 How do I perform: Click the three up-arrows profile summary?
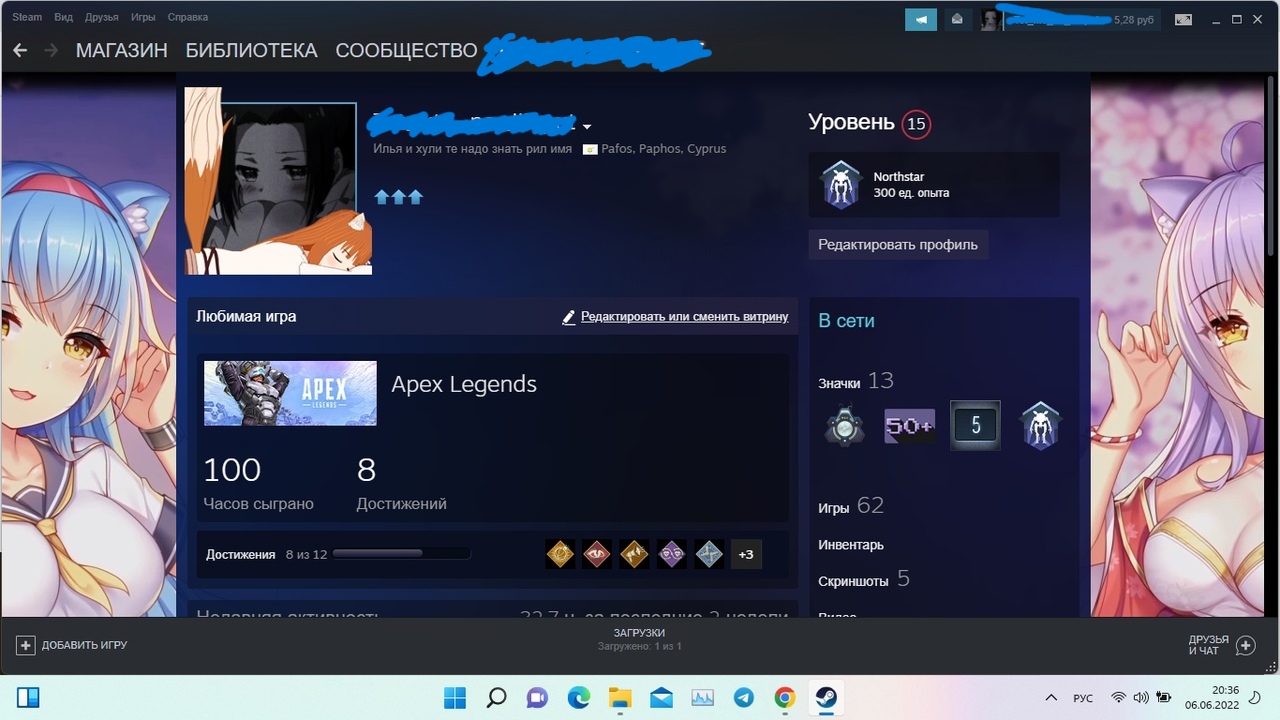point(399,197)
